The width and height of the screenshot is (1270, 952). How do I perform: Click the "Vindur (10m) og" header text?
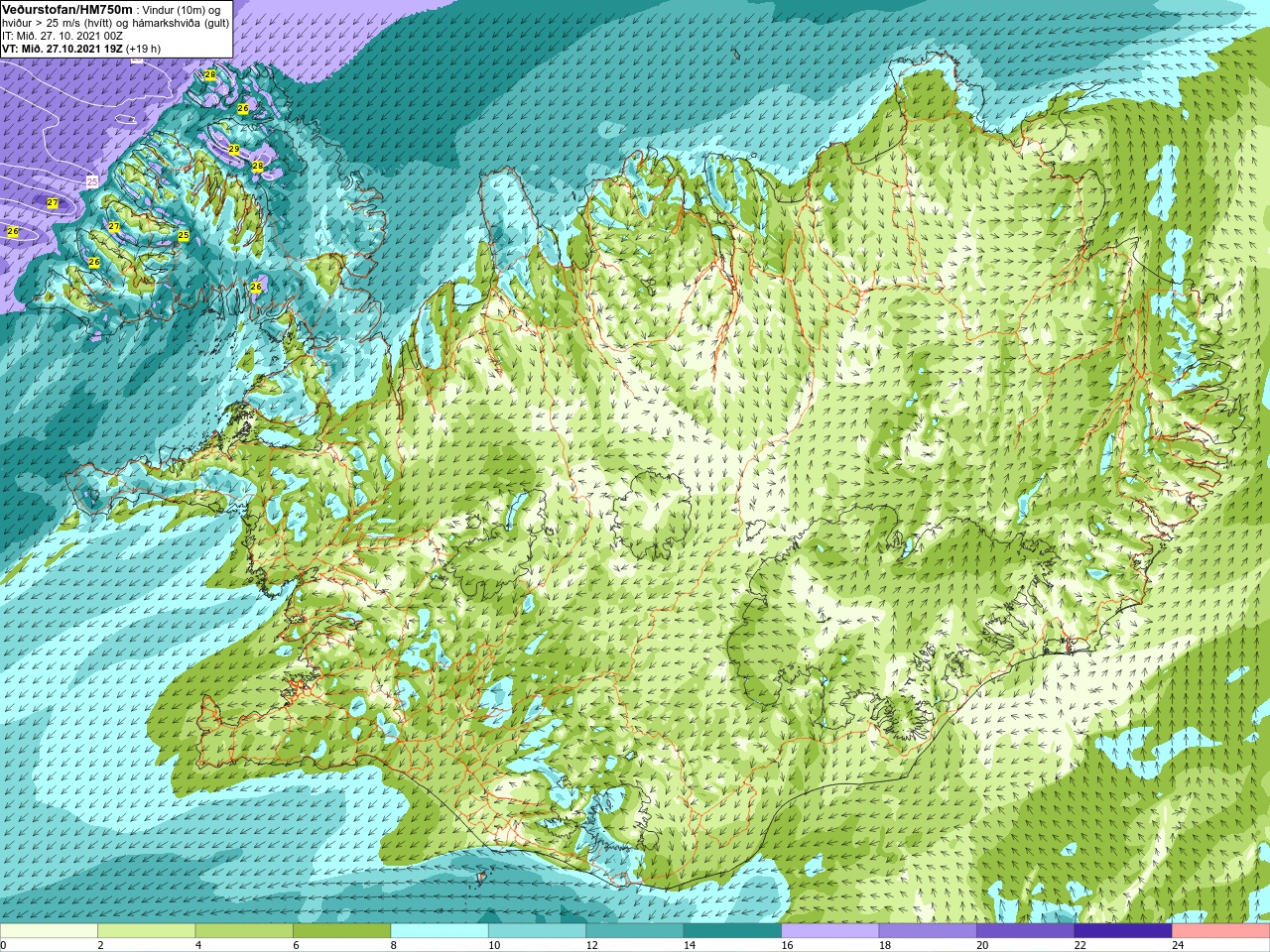pos(182,10)
